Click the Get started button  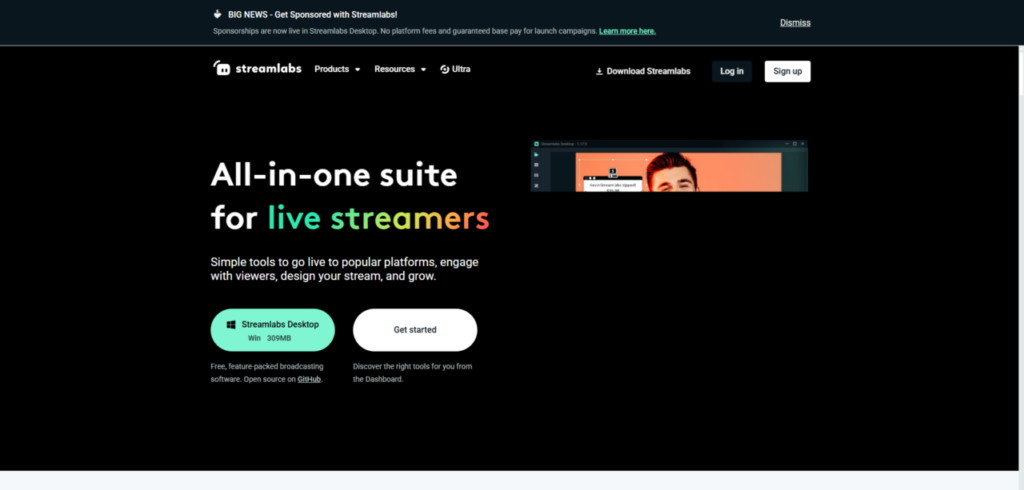point(415,330)
